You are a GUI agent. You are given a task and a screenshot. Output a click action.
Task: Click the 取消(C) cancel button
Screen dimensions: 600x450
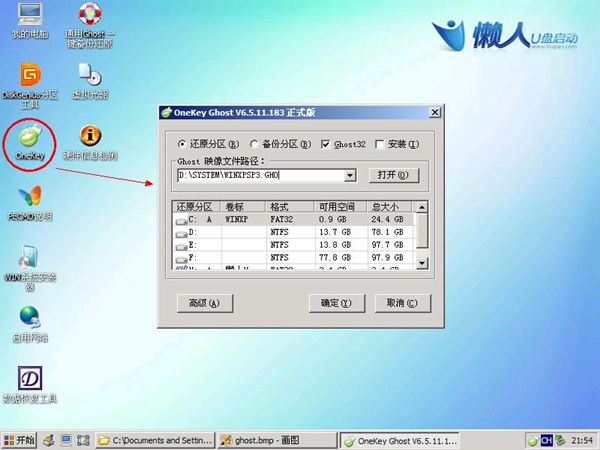403,303
